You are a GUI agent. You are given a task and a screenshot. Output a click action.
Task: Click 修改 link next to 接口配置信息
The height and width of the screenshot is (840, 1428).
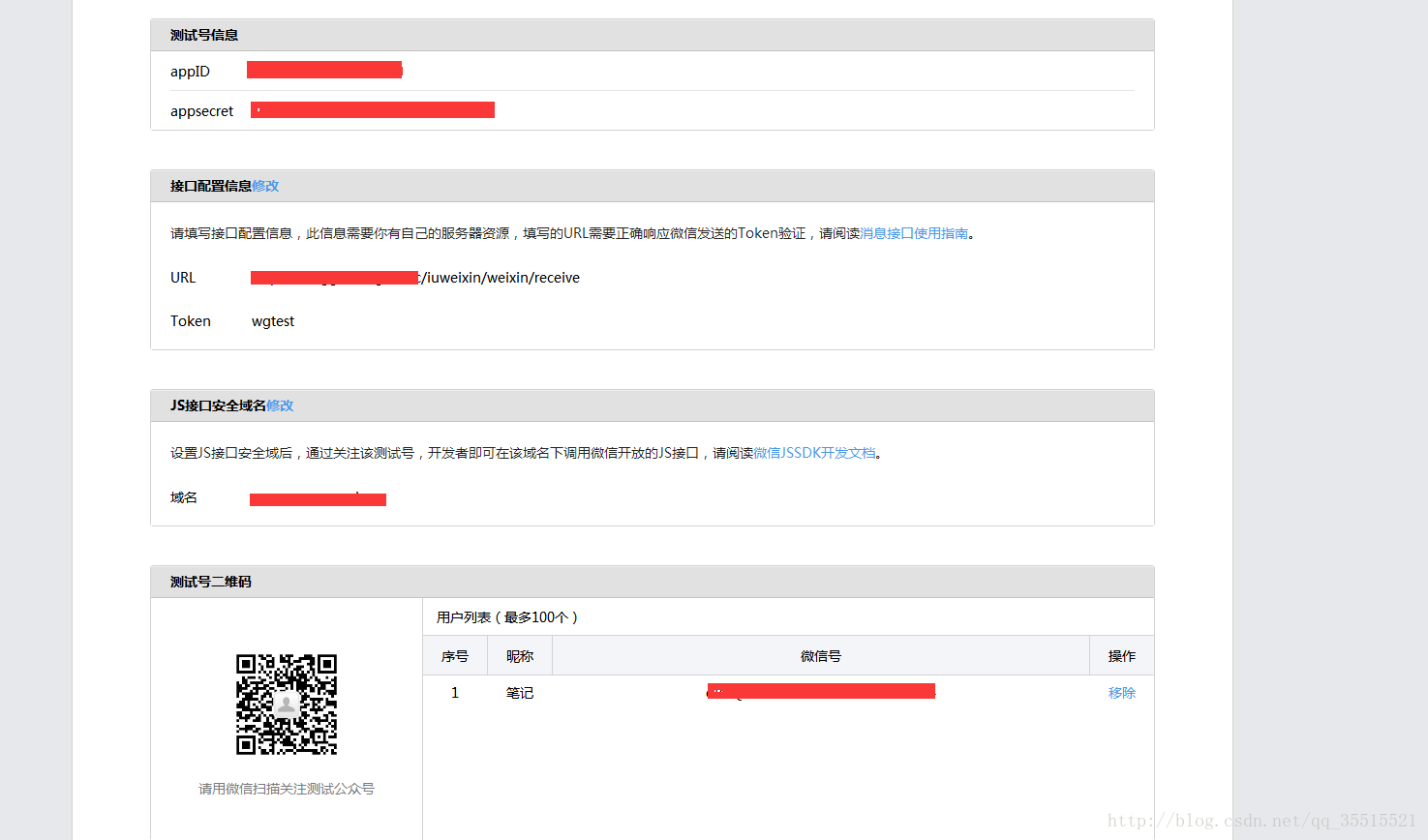(265, 186)
